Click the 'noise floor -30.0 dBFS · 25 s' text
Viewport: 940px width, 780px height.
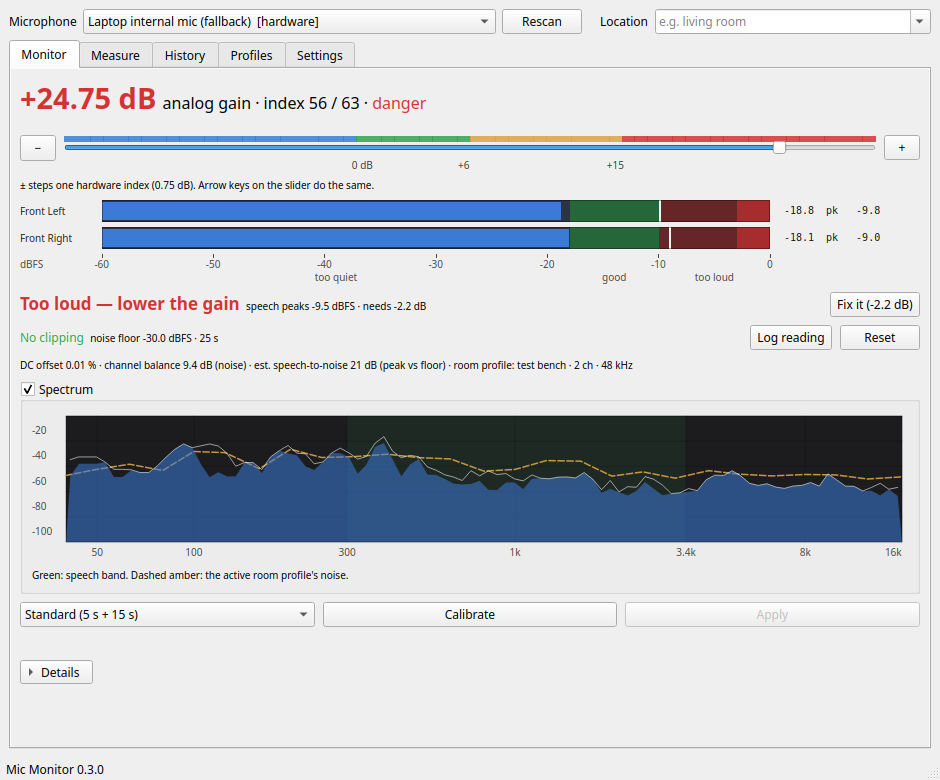coord(154,338)
